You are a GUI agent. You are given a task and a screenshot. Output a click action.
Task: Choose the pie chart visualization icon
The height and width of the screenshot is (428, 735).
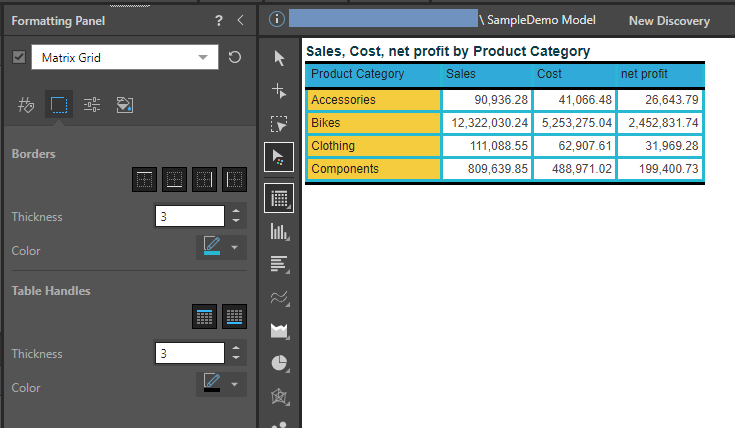280,364
